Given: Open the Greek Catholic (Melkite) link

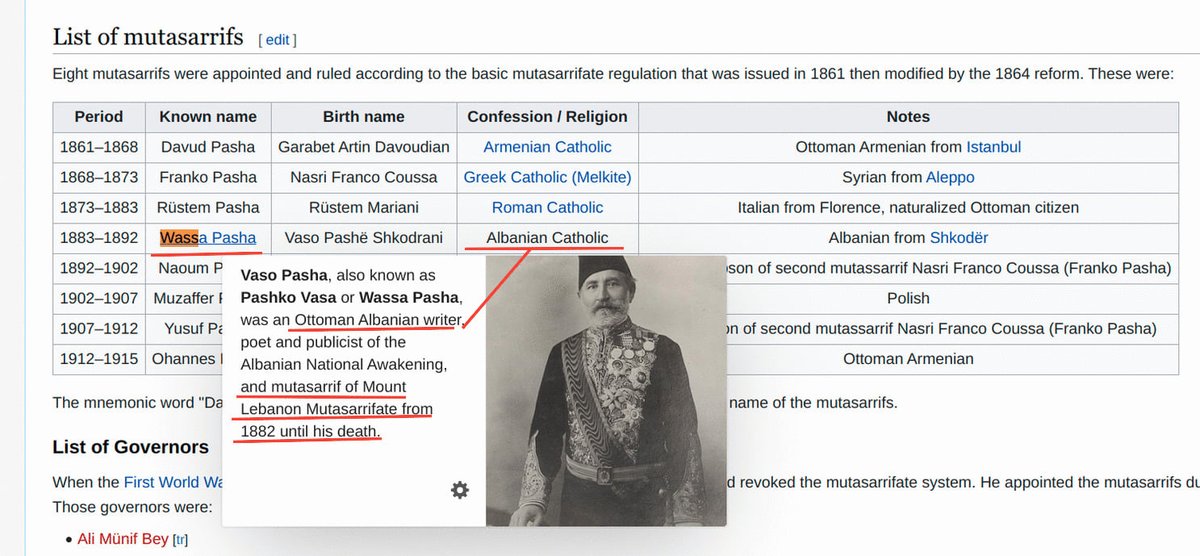Looking at the screenshot, I should (547, 177).
